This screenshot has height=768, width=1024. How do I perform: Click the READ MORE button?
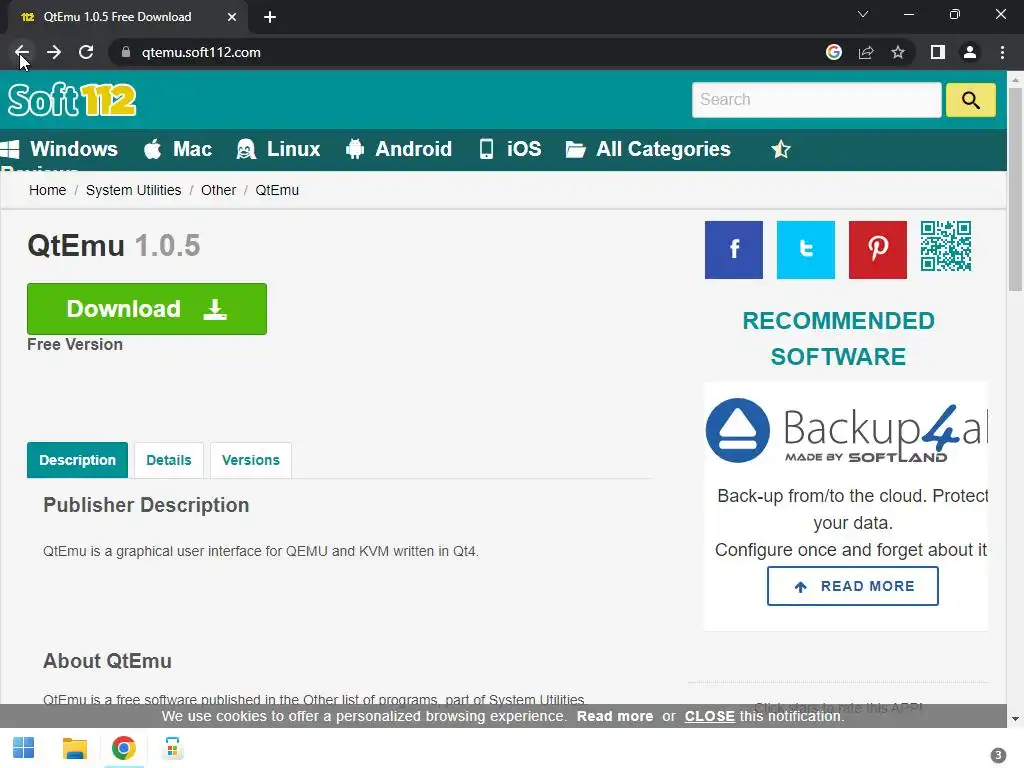pyautogui.click(x=853, y=586)
